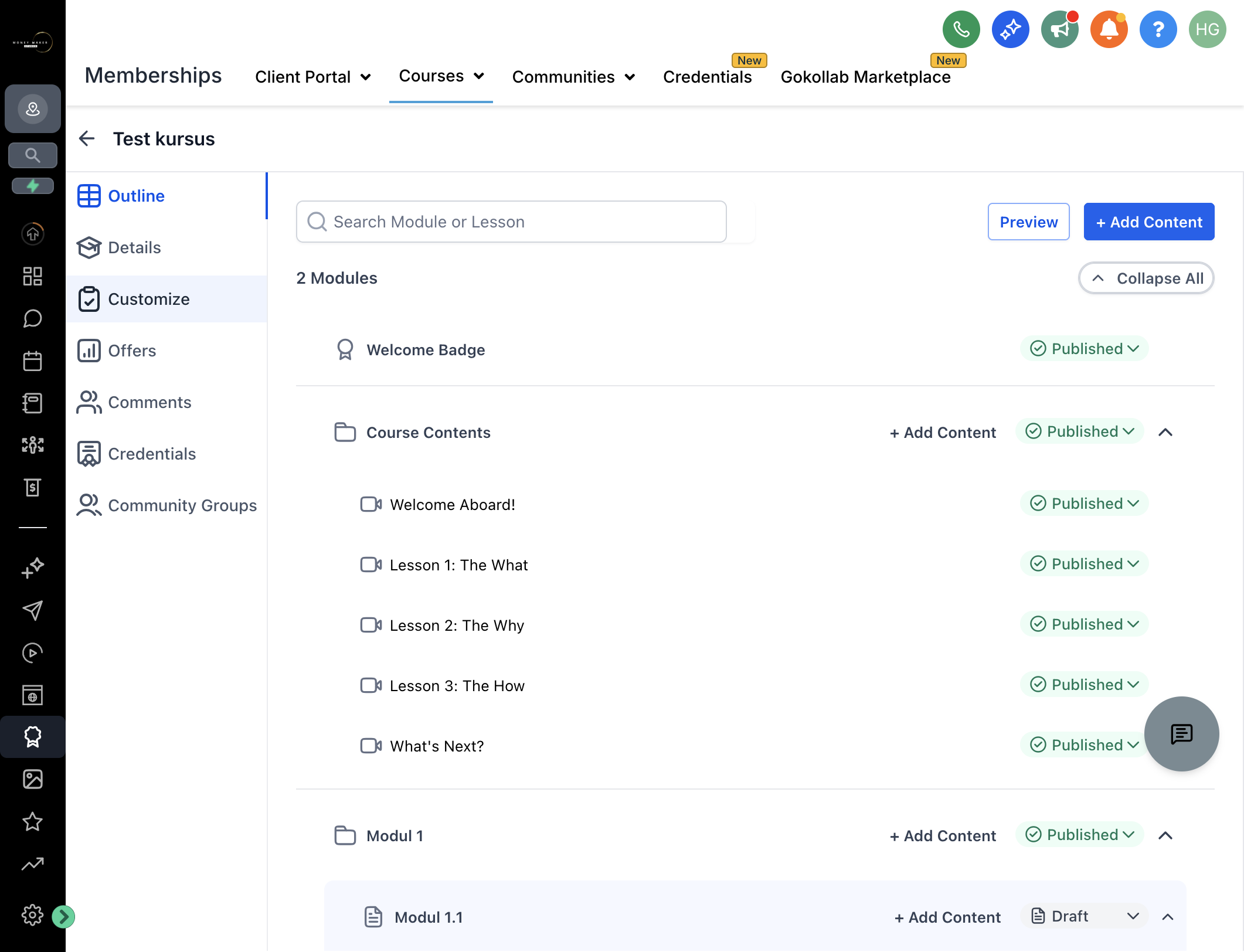Open Course Contents Published status dropdown
Viewport: 1244px width, 952px height.
1079,431
